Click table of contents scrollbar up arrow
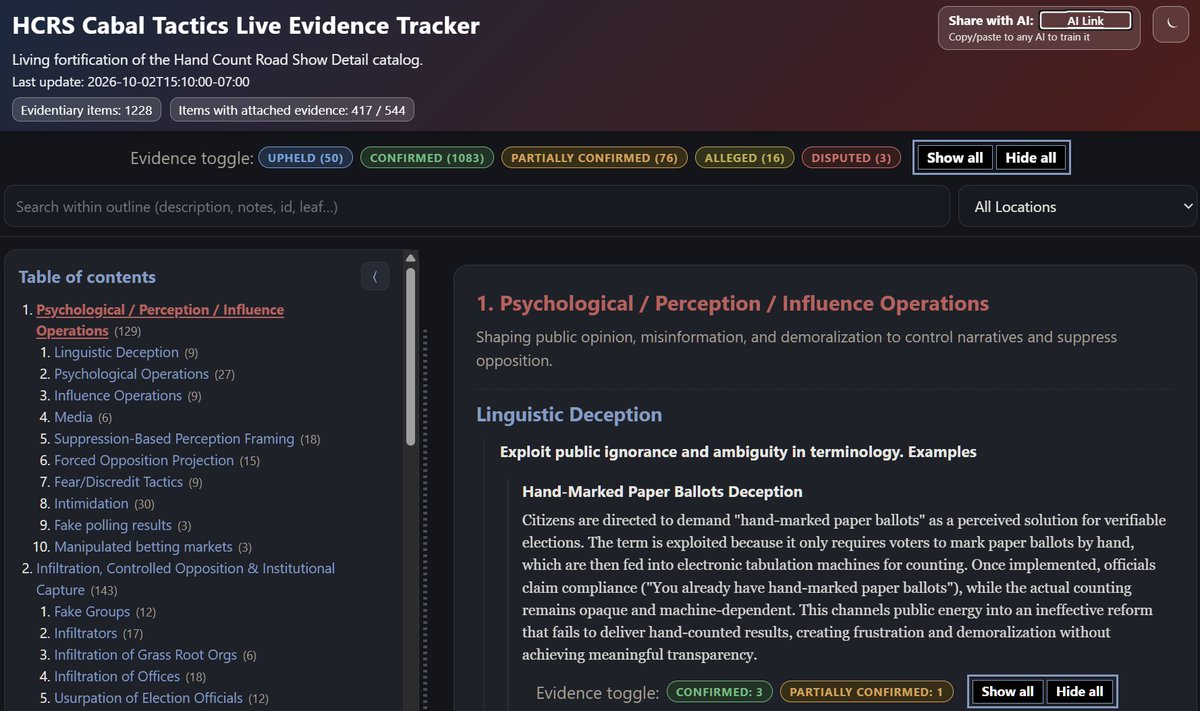This screenshot has width=1200, height=711. (410, 257)
